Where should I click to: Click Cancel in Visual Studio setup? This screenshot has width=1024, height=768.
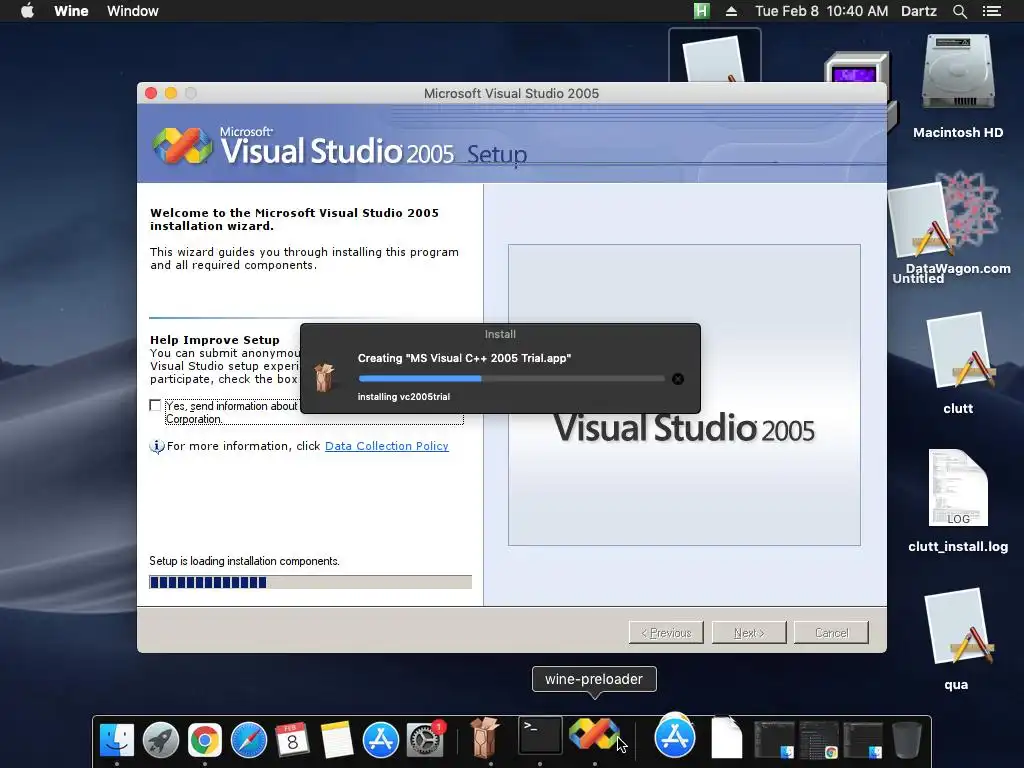[x=831, y=633]
